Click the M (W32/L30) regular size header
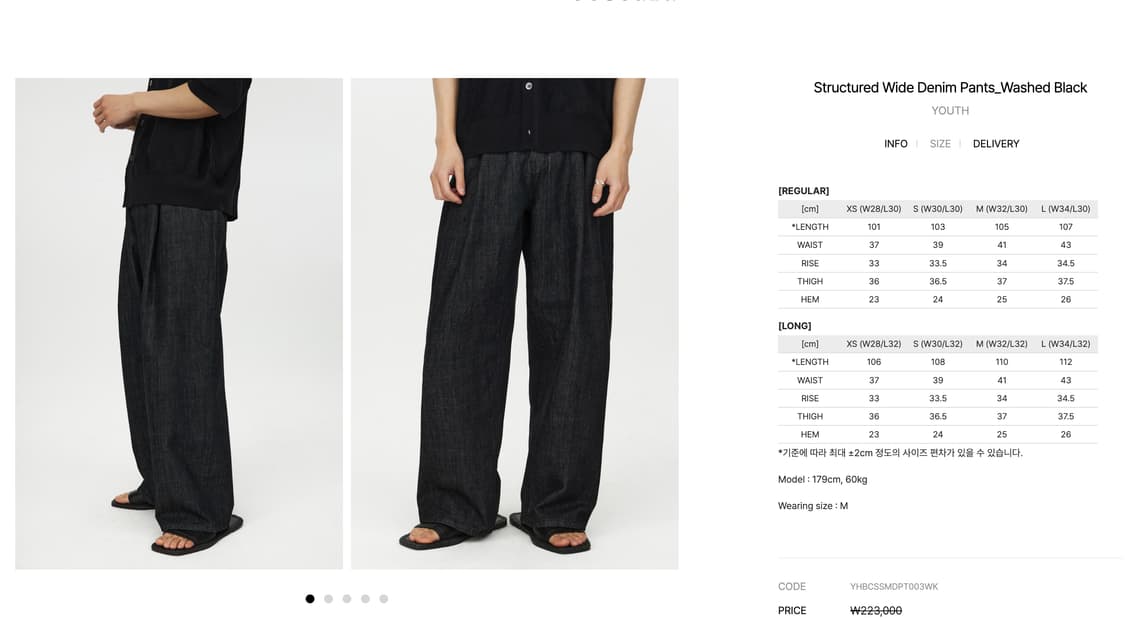Screen dimensions: 1125x620 click(1002, 209)
